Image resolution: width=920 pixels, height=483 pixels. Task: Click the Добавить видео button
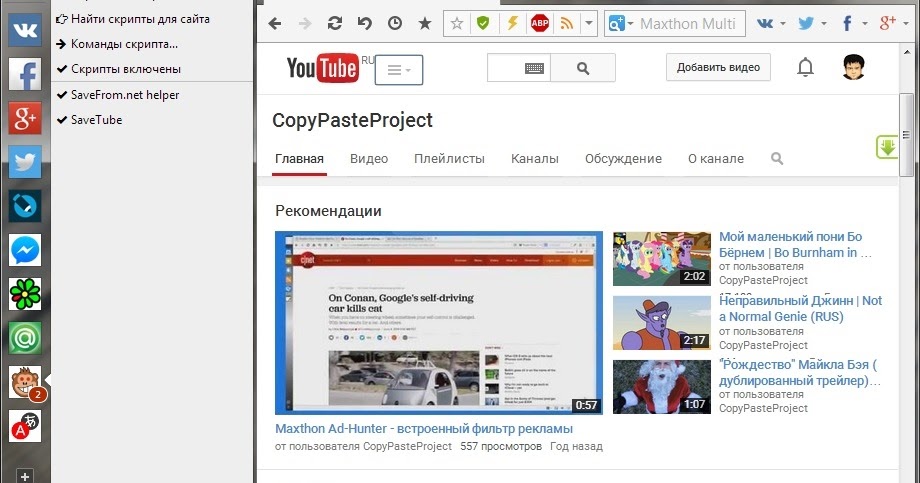pos(718,67)
